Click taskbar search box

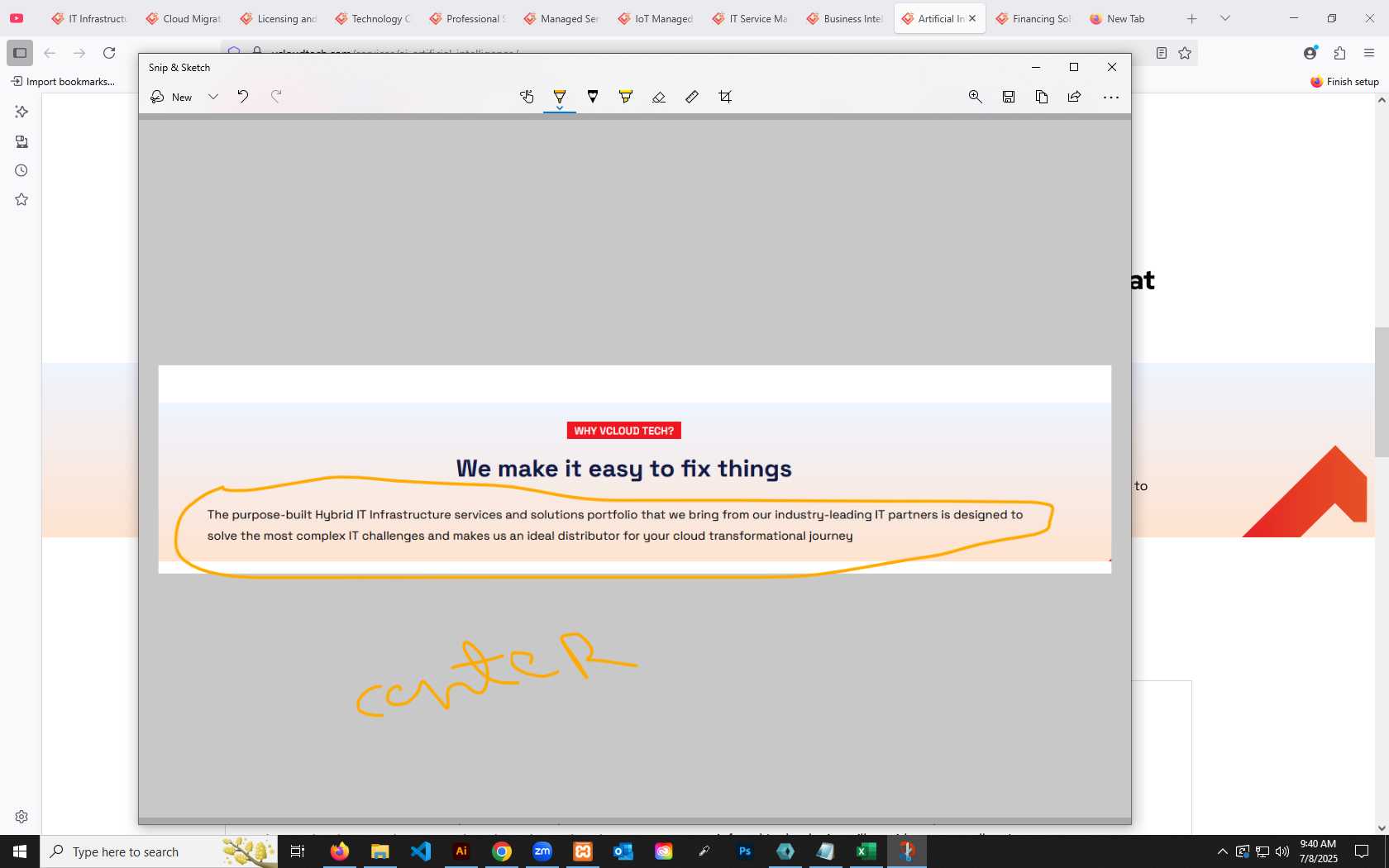coord(159,851)
